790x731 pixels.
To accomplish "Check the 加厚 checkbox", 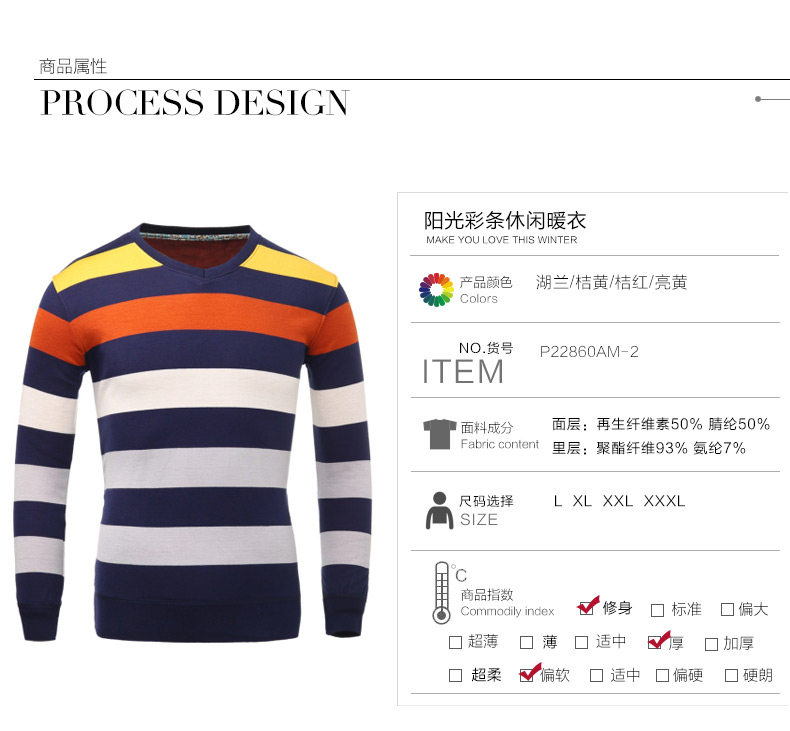I will pos(711,644).
